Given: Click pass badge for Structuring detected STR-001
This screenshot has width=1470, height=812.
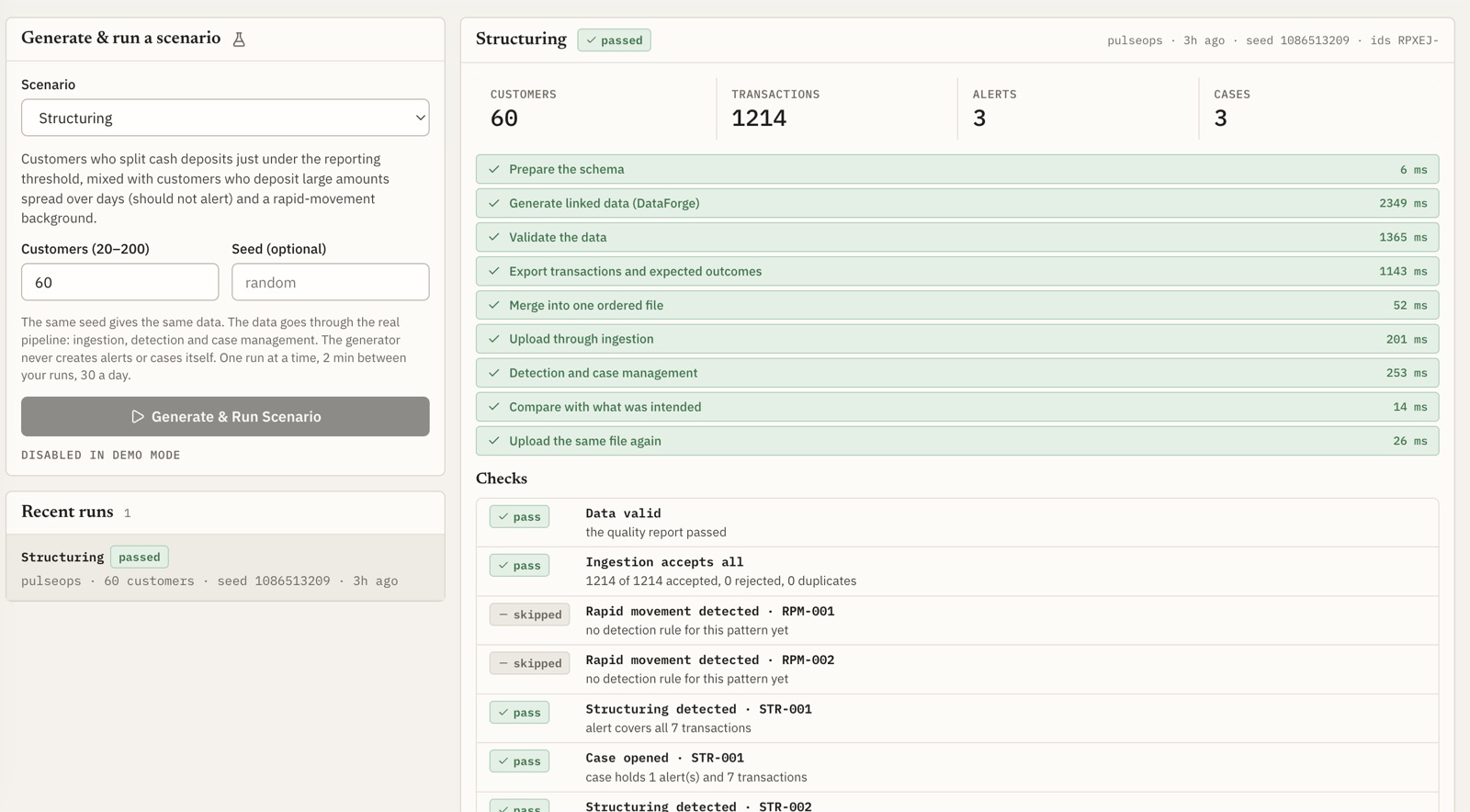Looking at the screenshot, I should tap(519, 712).
